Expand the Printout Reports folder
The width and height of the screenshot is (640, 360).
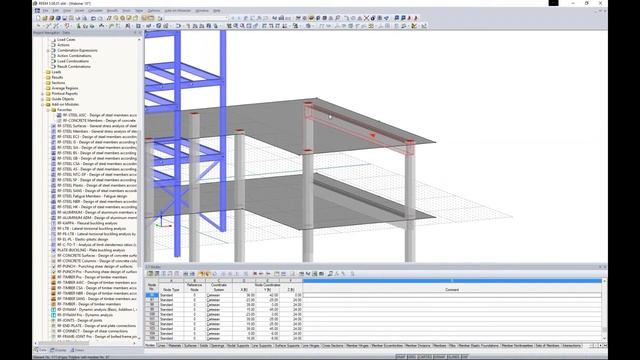(x=42, y=93)
